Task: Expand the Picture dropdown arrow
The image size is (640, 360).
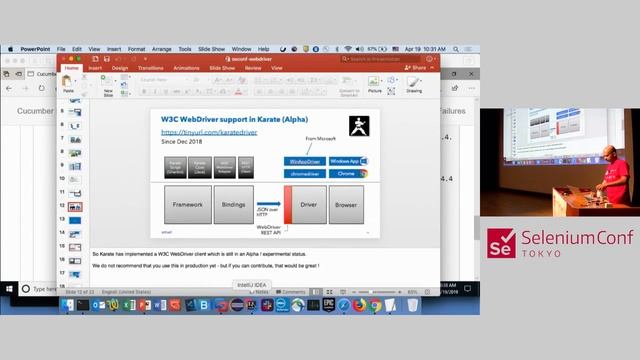Action: pyautogui.click(x=381, y=81)
